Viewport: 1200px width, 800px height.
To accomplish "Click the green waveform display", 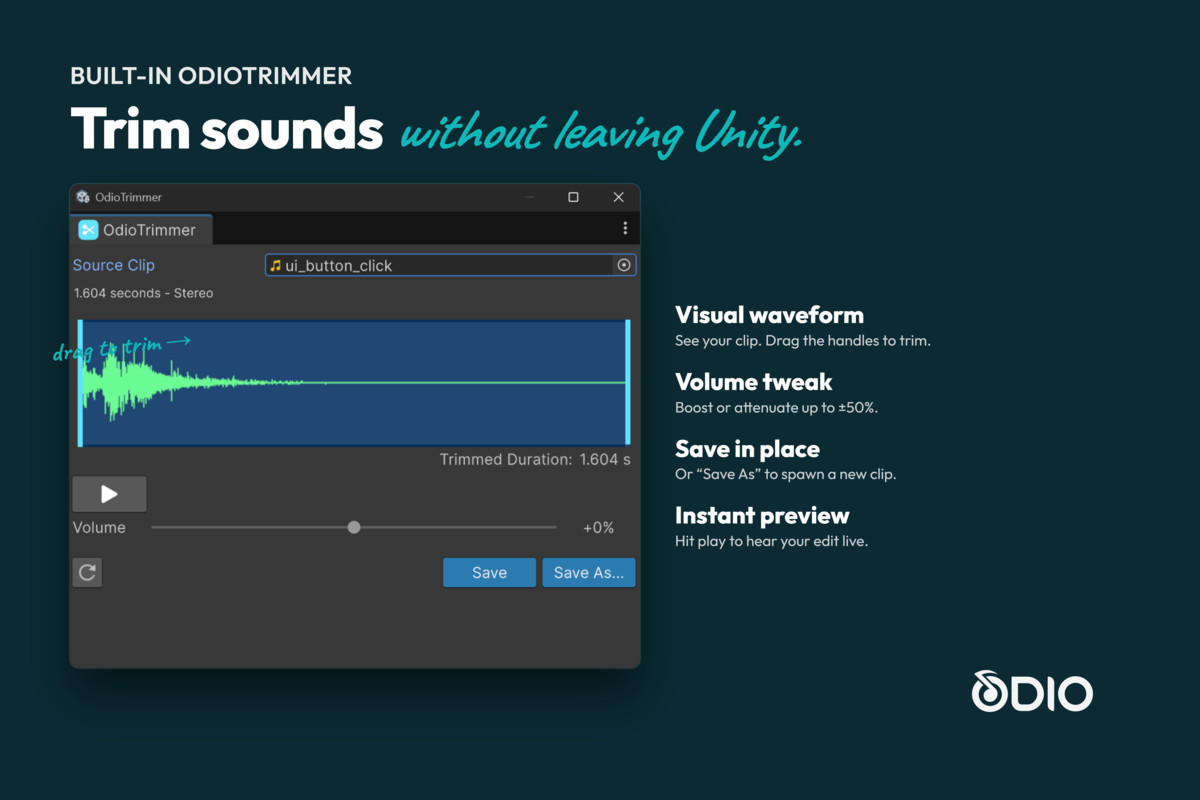I will tap(354, 383).
